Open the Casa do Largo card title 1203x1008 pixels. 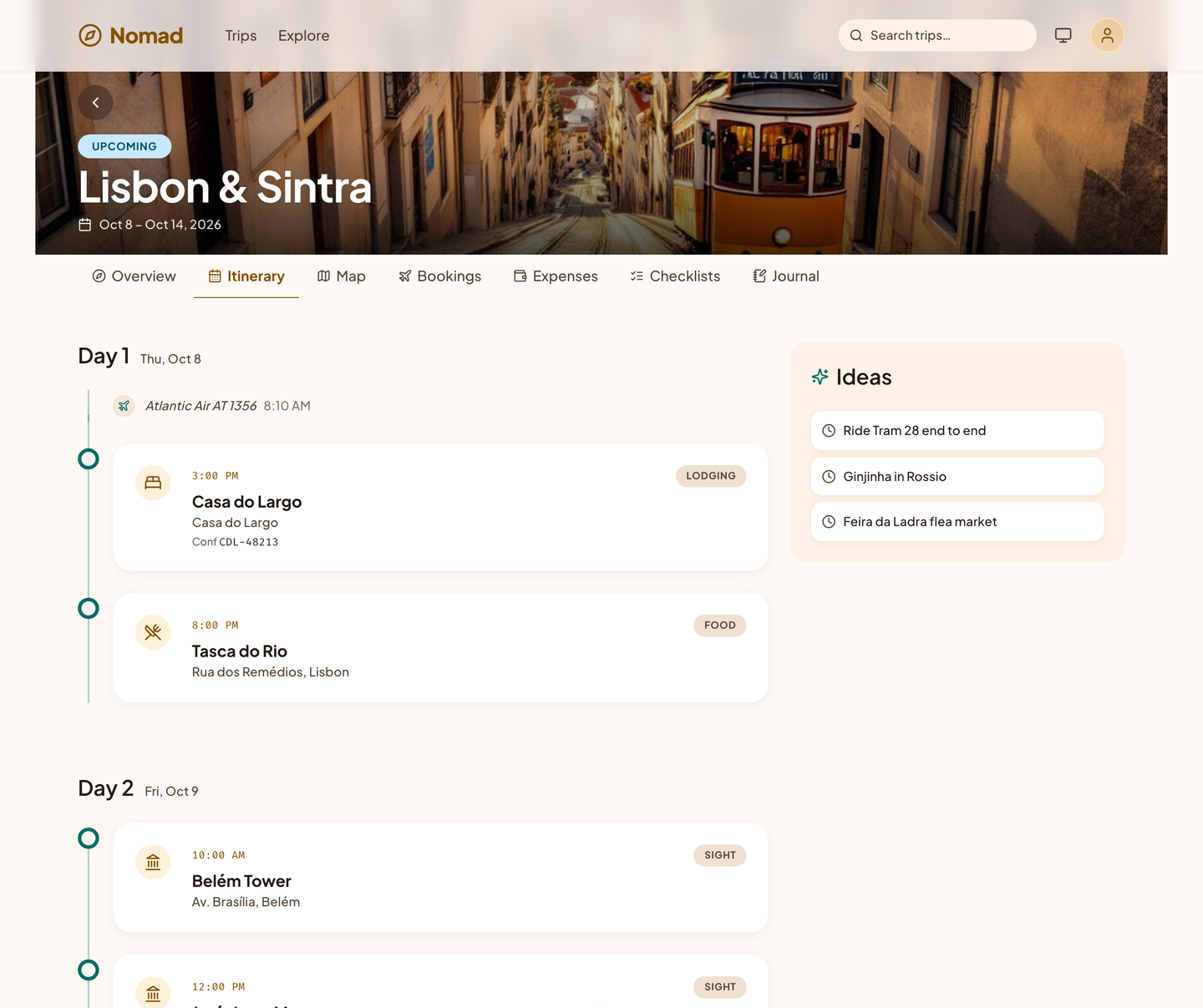[246, 502]
